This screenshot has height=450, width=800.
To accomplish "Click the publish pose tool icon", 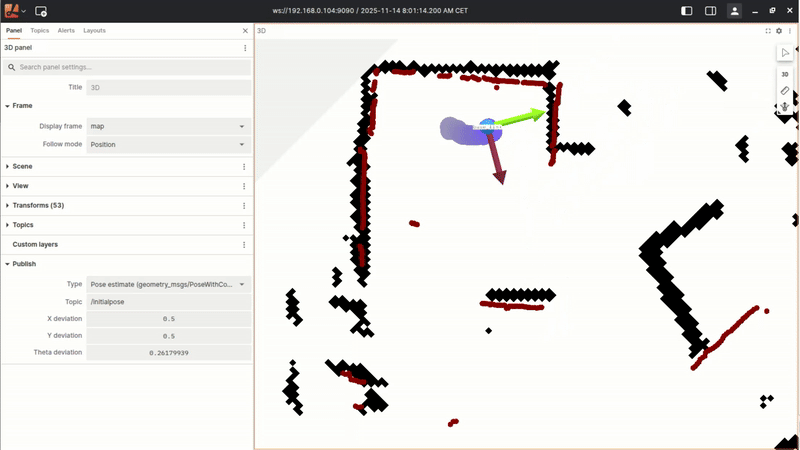I will point(785,106).
